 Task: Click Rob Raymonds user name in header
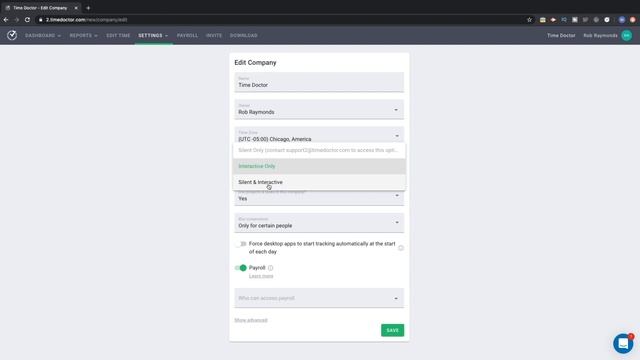[600, 36]
